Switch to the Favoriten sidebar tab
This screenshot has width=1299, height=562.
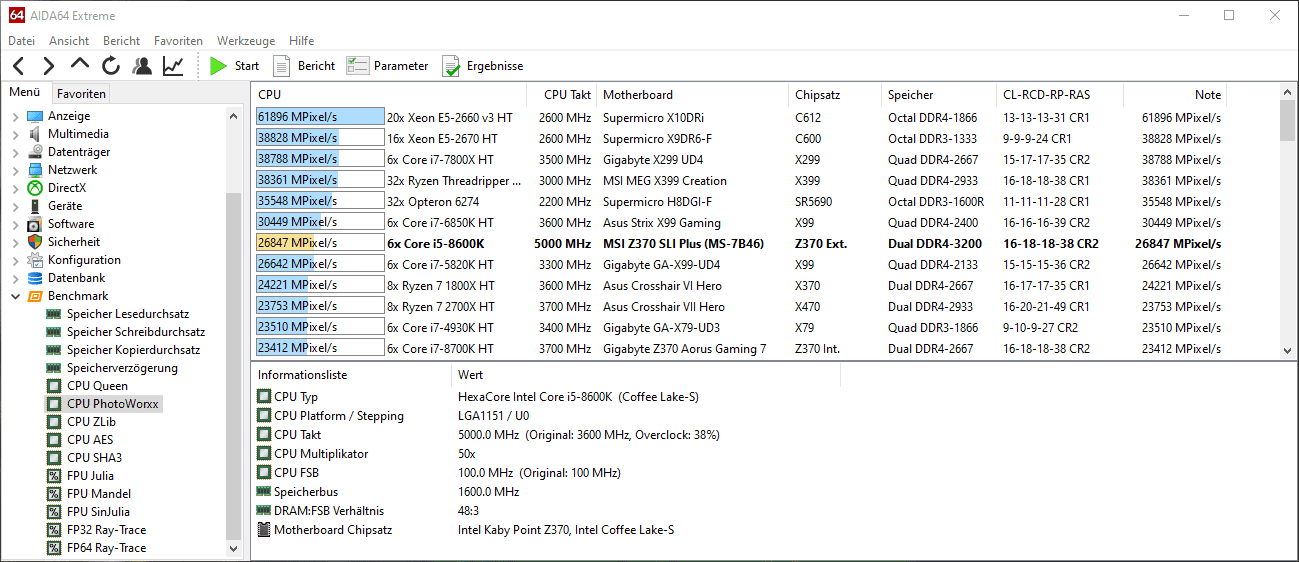pyautogui.click(x=81, y=94)
